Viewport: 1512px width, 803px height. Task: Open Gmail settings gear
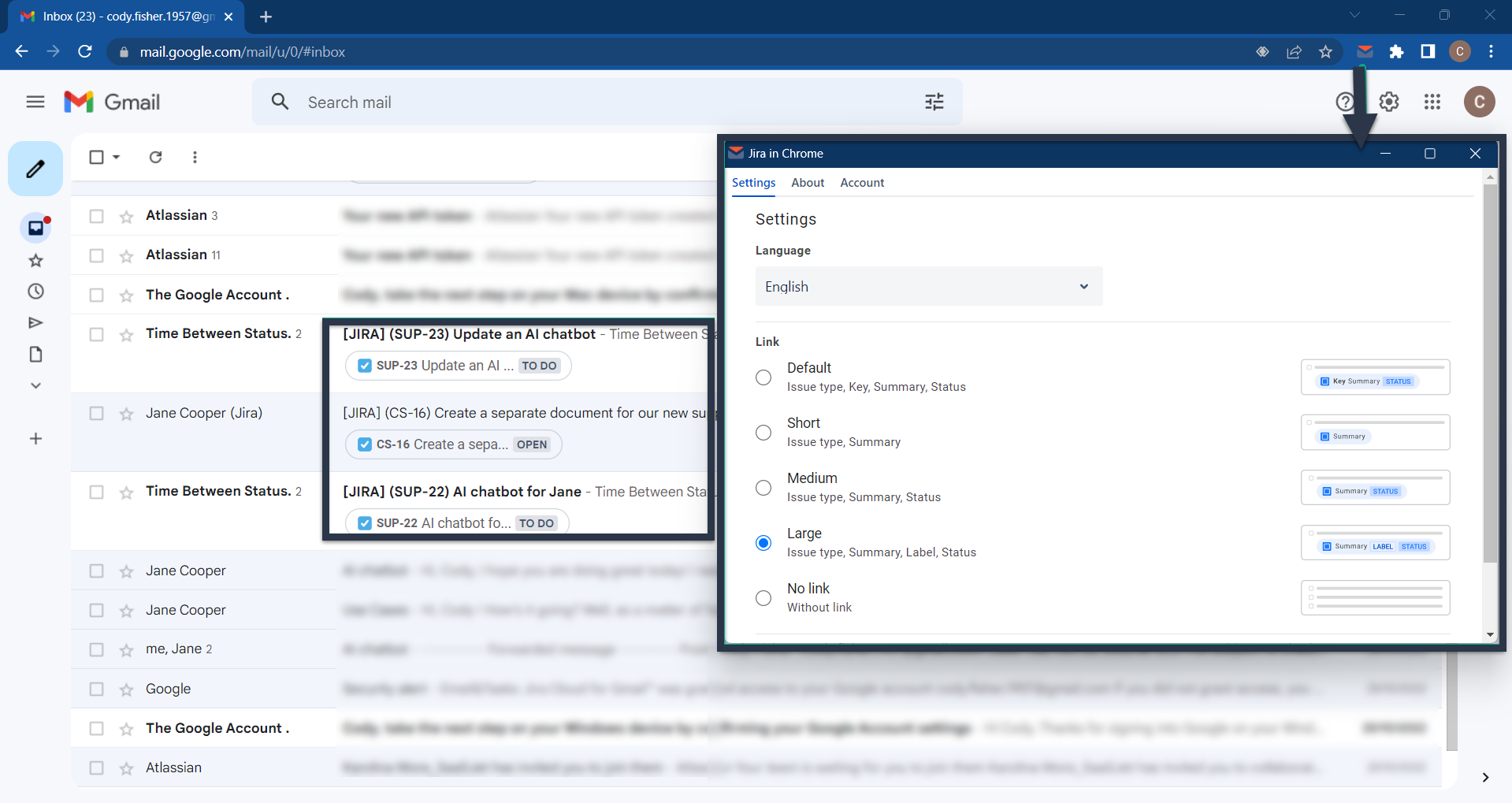pyautogui.click(x=1388, y=102)
